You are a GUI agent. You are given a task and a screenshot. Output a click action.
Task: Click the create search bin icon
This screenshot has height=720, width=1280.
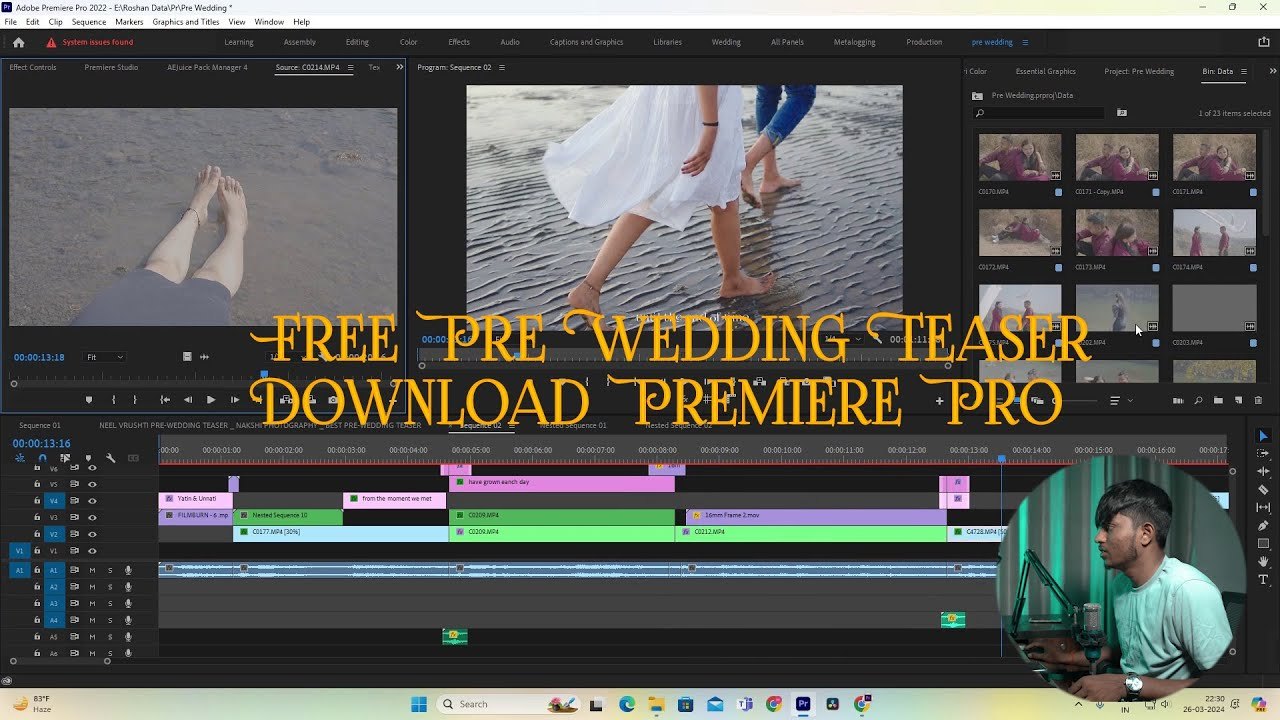[x=1122, y=113]
